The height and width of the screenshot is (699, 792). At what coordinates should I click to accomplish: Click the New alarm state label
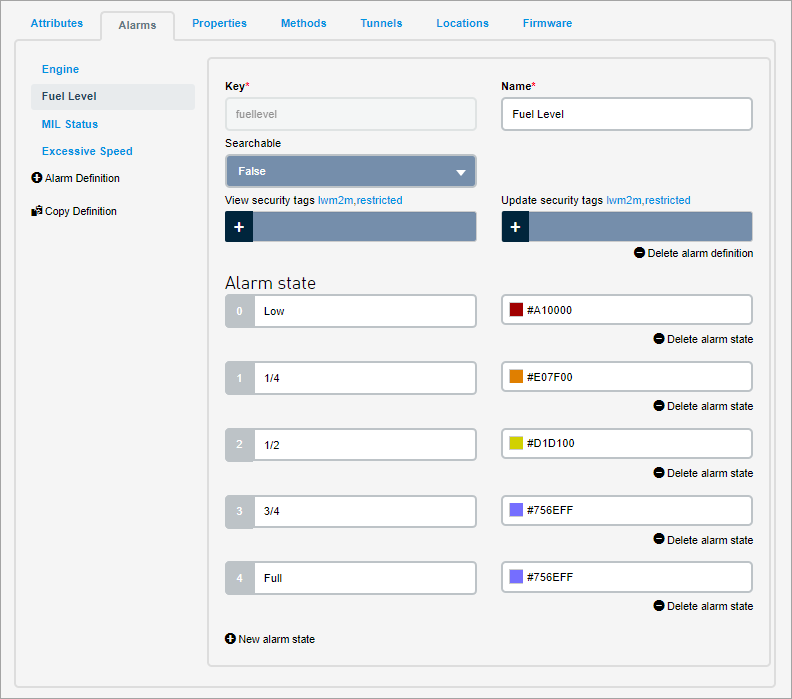tap(276, 639)
